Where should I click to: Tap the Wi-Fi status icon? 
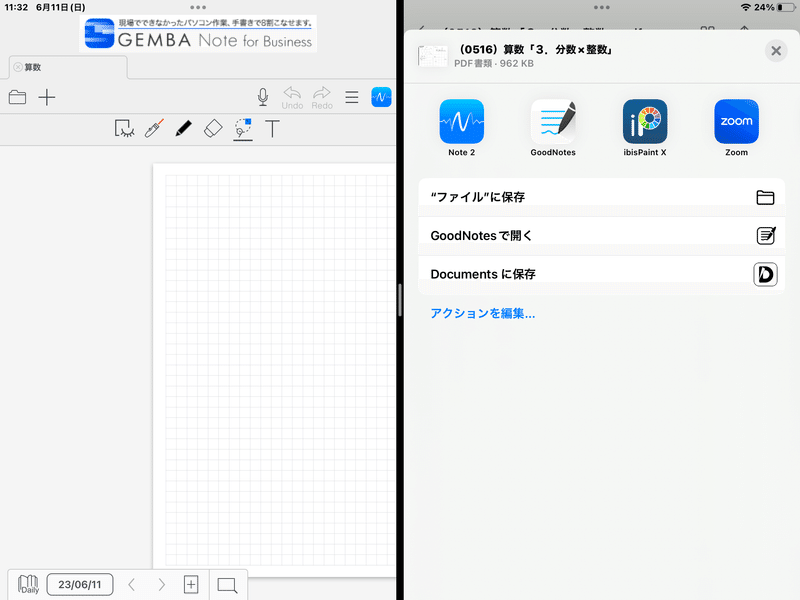746,7
